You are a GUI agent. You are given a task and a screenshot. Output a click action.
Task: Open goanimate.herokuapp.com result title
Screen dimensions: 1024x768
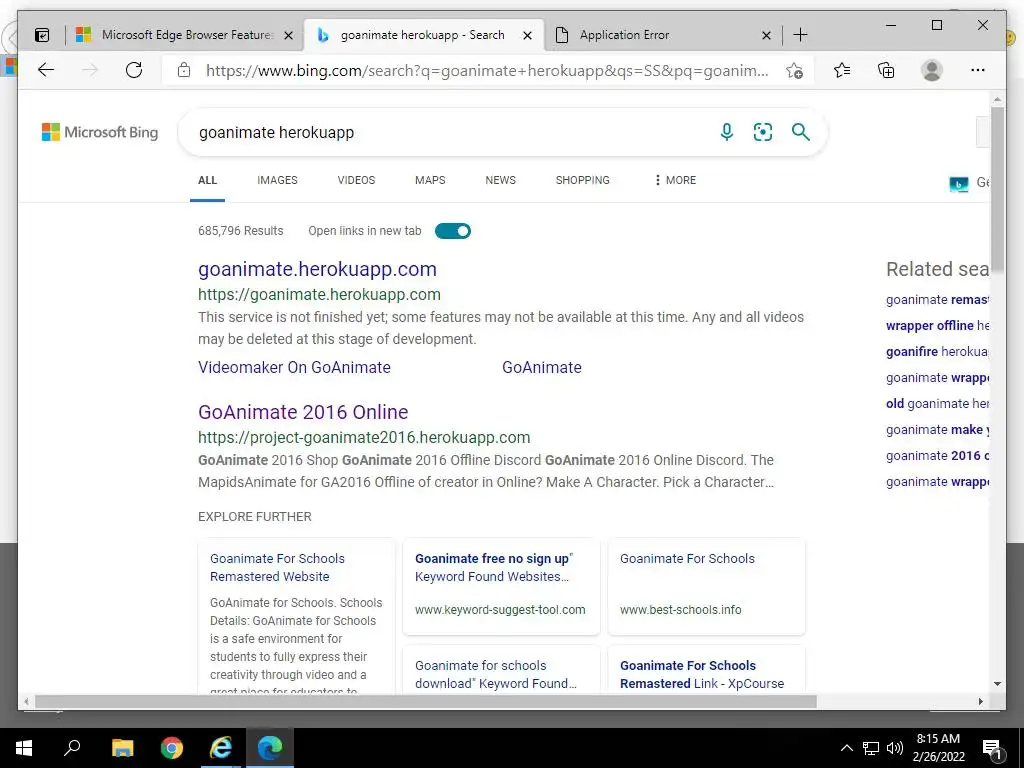(x=317, y=269)
